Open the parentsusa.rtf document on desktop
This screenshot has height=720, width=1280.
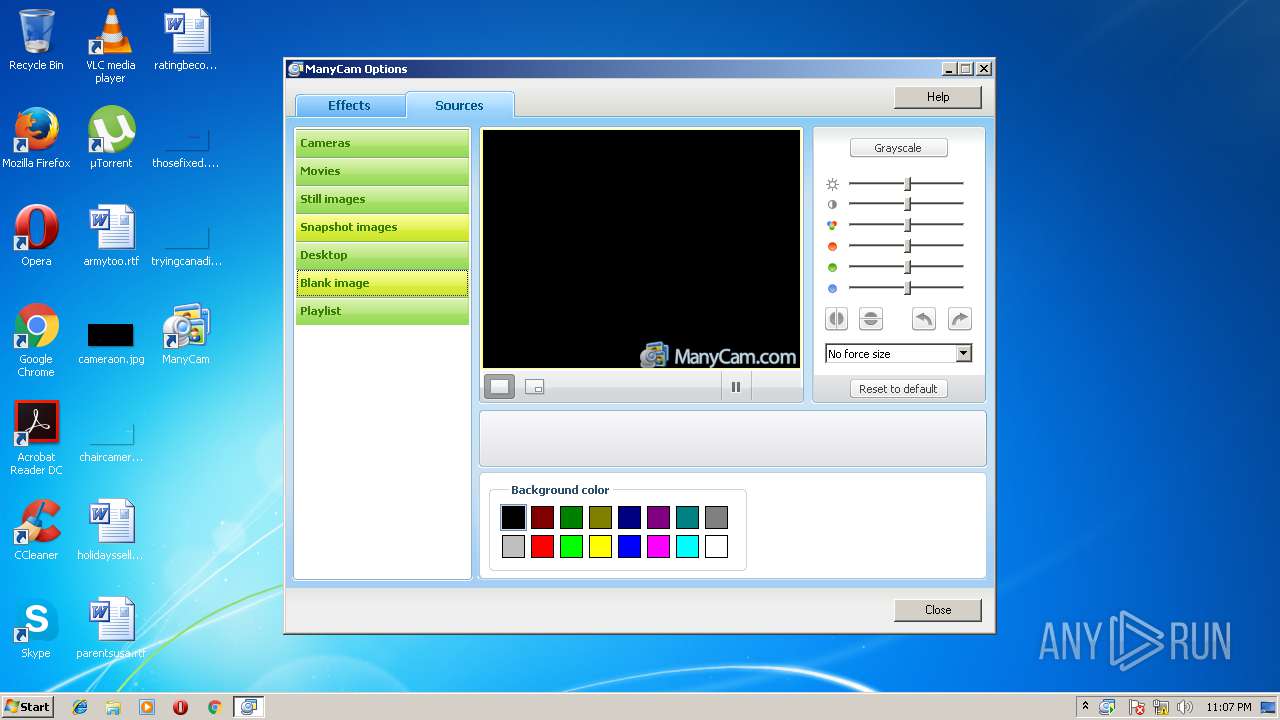click(x=111, y=628)
